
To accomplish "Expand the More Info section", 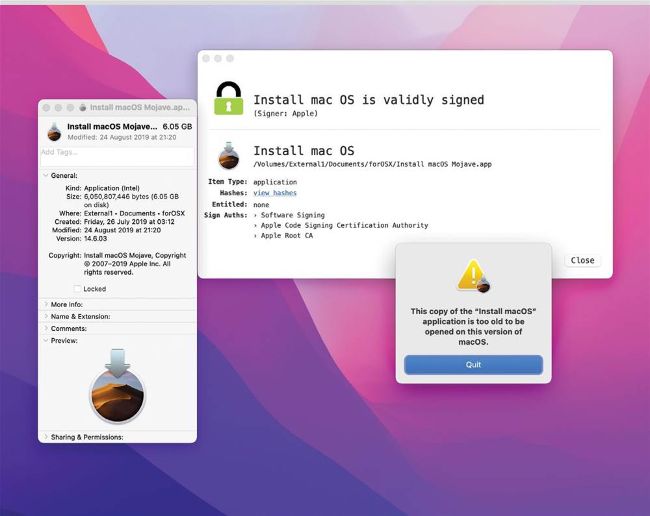I will pos(45,304).
